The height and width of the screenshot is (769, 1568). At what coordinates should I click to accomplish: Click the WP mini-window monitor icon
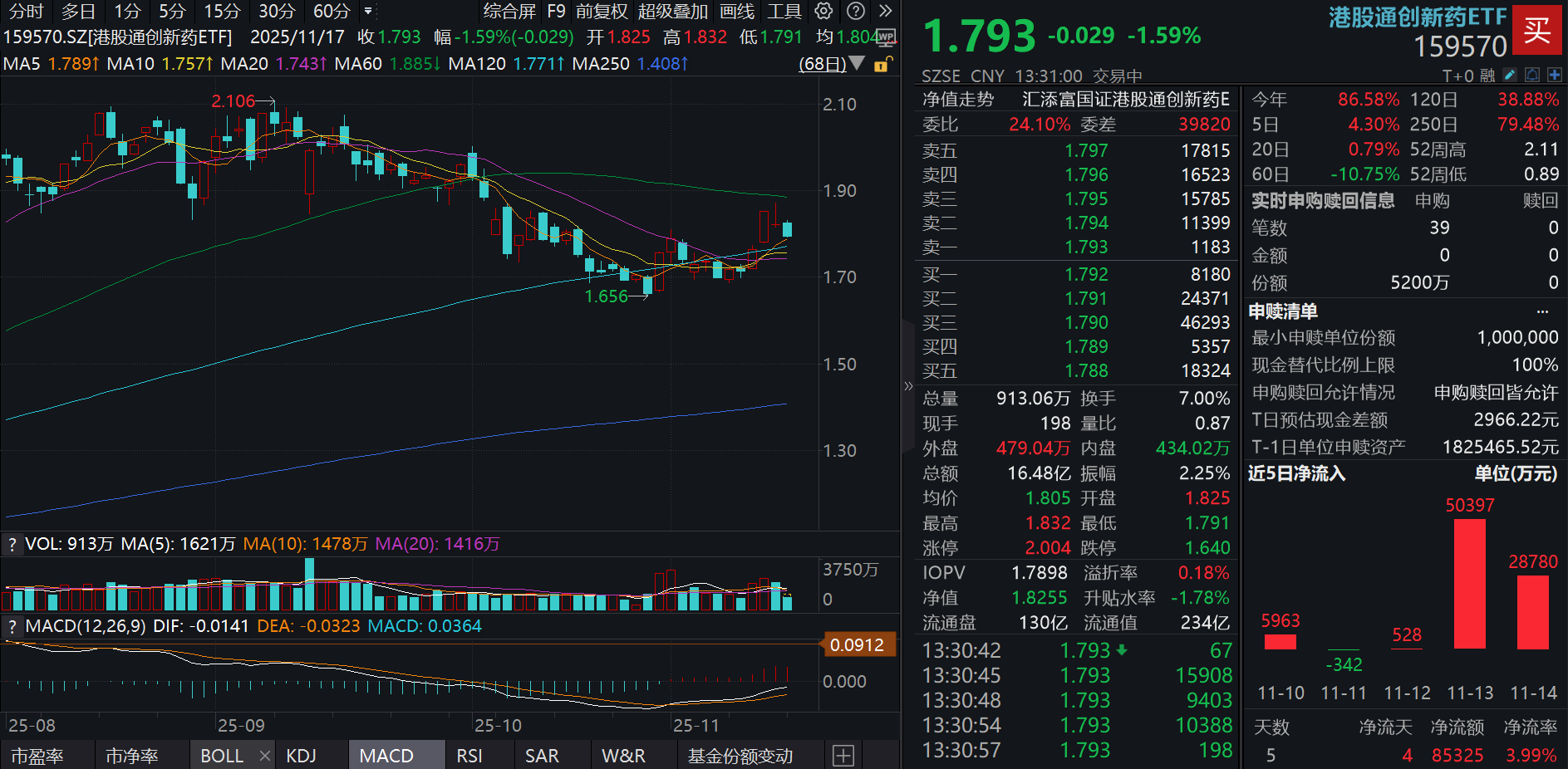[883, 37]
